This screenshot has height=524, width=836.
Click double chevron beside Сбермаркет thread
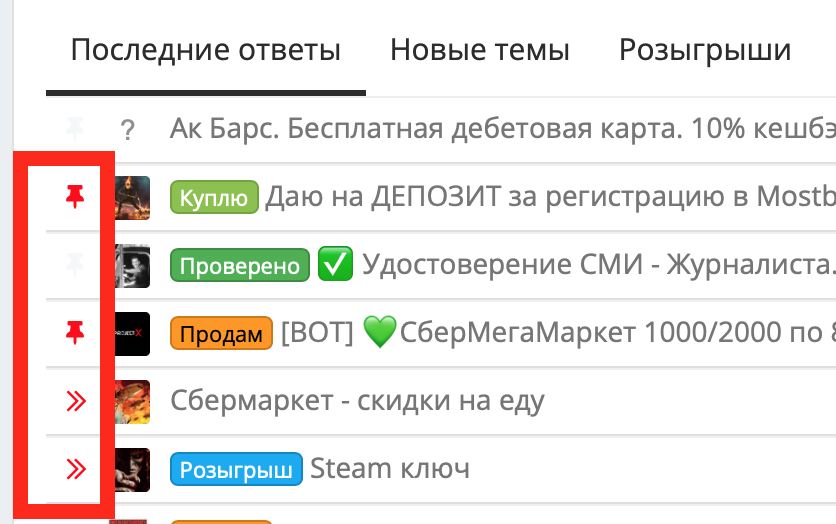[x=76, y=401]
